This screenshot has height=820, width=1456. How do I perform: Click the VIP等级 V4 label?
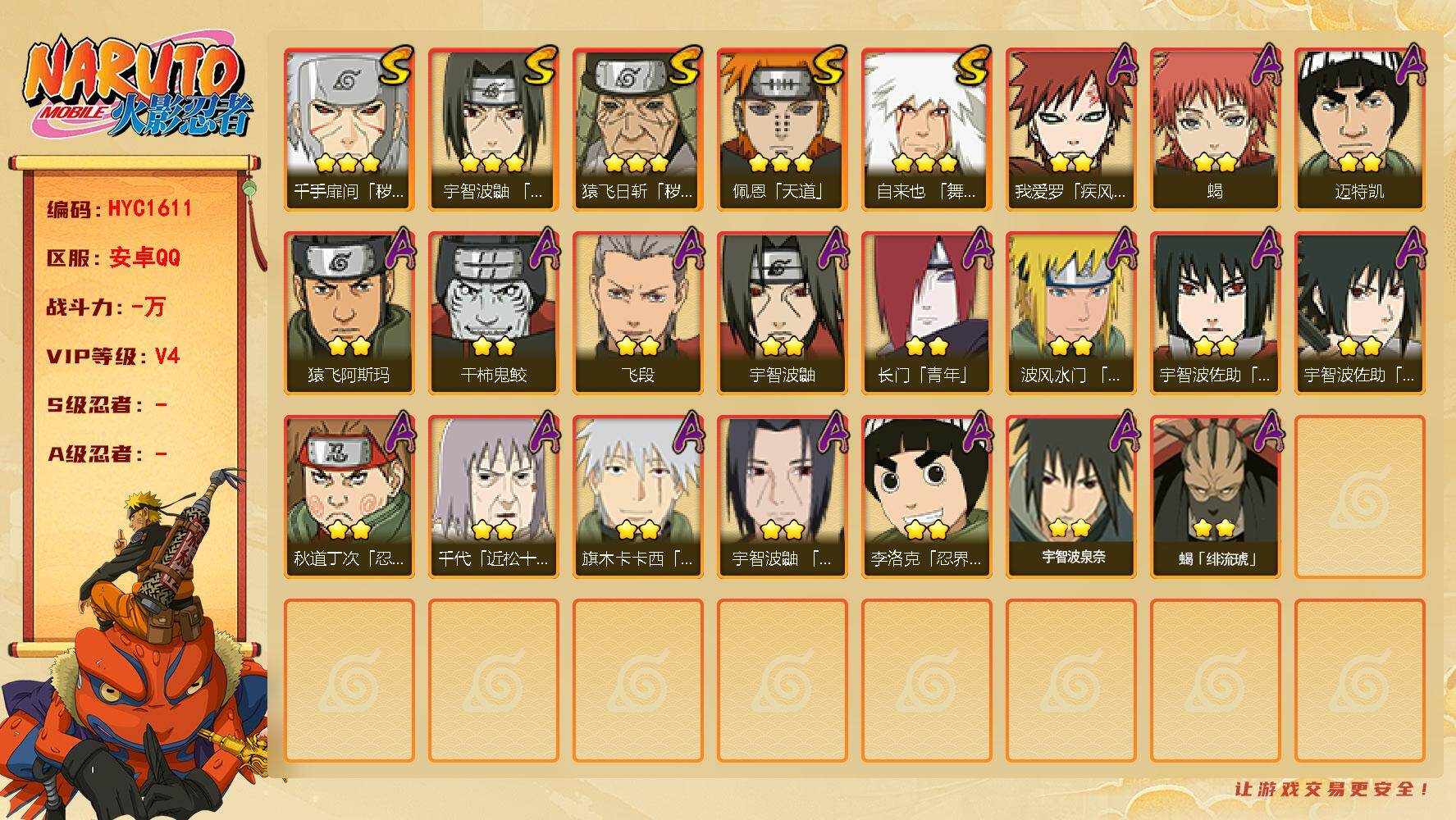tap(112, 356)
